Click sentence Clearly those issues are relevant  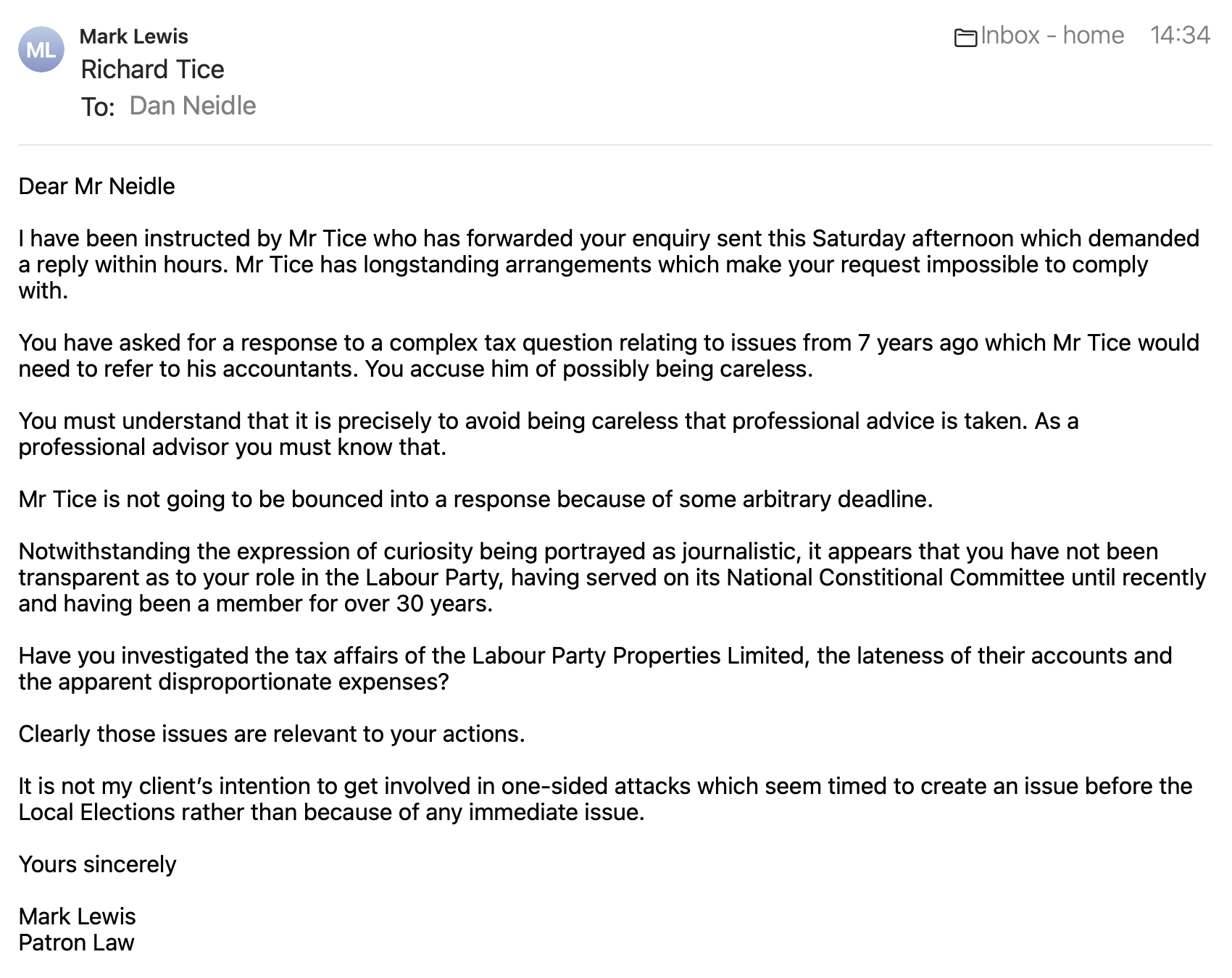(271, 734)
